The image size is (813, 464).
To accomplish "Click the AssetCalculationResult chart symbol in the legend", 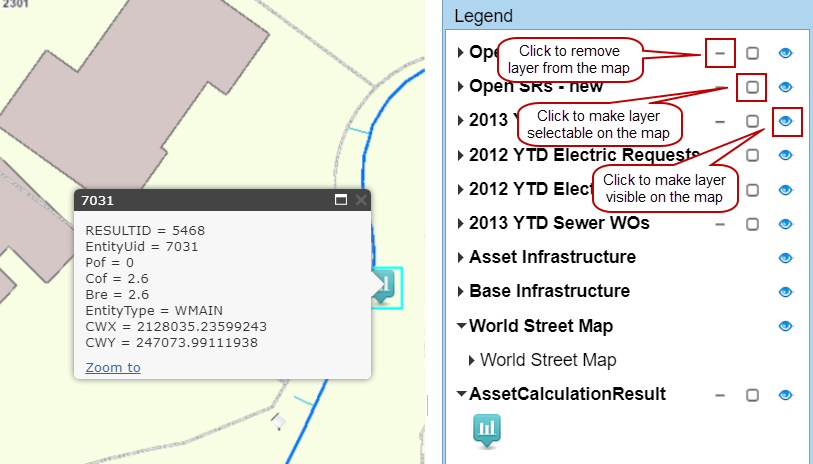I will [x=487, y=431].
